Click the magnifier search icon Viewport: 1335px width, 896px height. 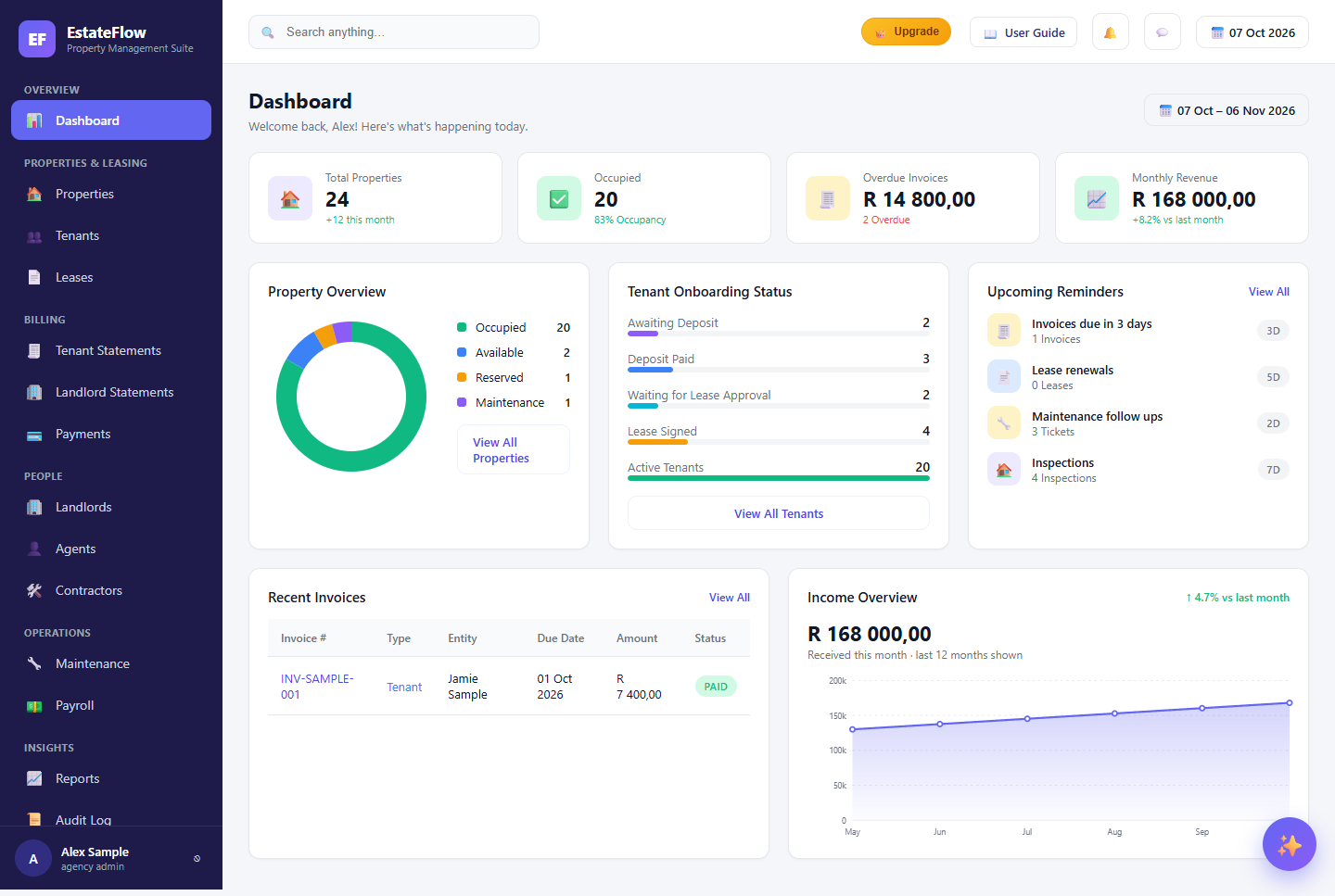point(268,32)
